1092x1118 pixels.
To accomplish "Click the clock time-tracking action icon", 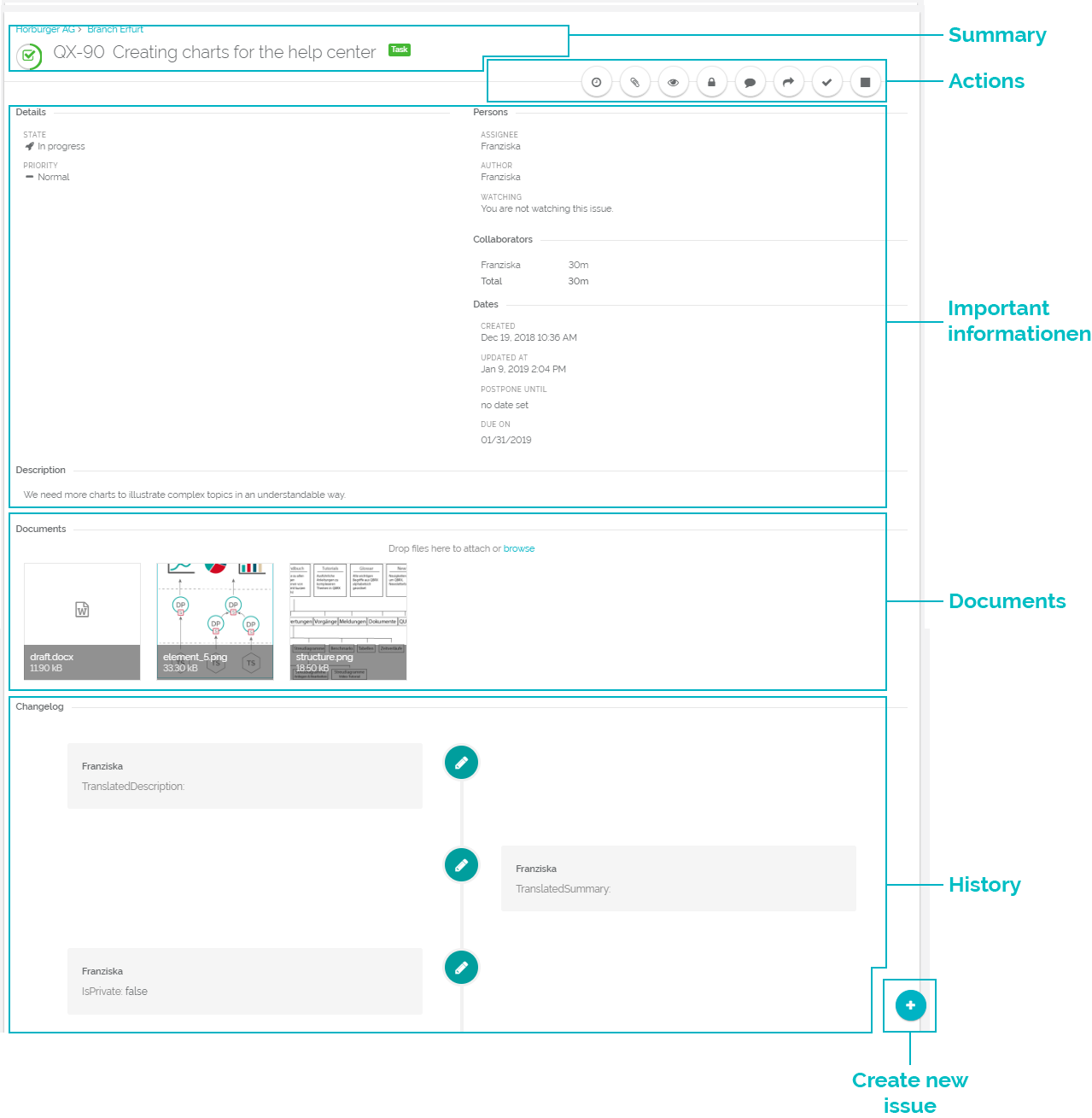I will pyautogui.click(x=596, y=82).
